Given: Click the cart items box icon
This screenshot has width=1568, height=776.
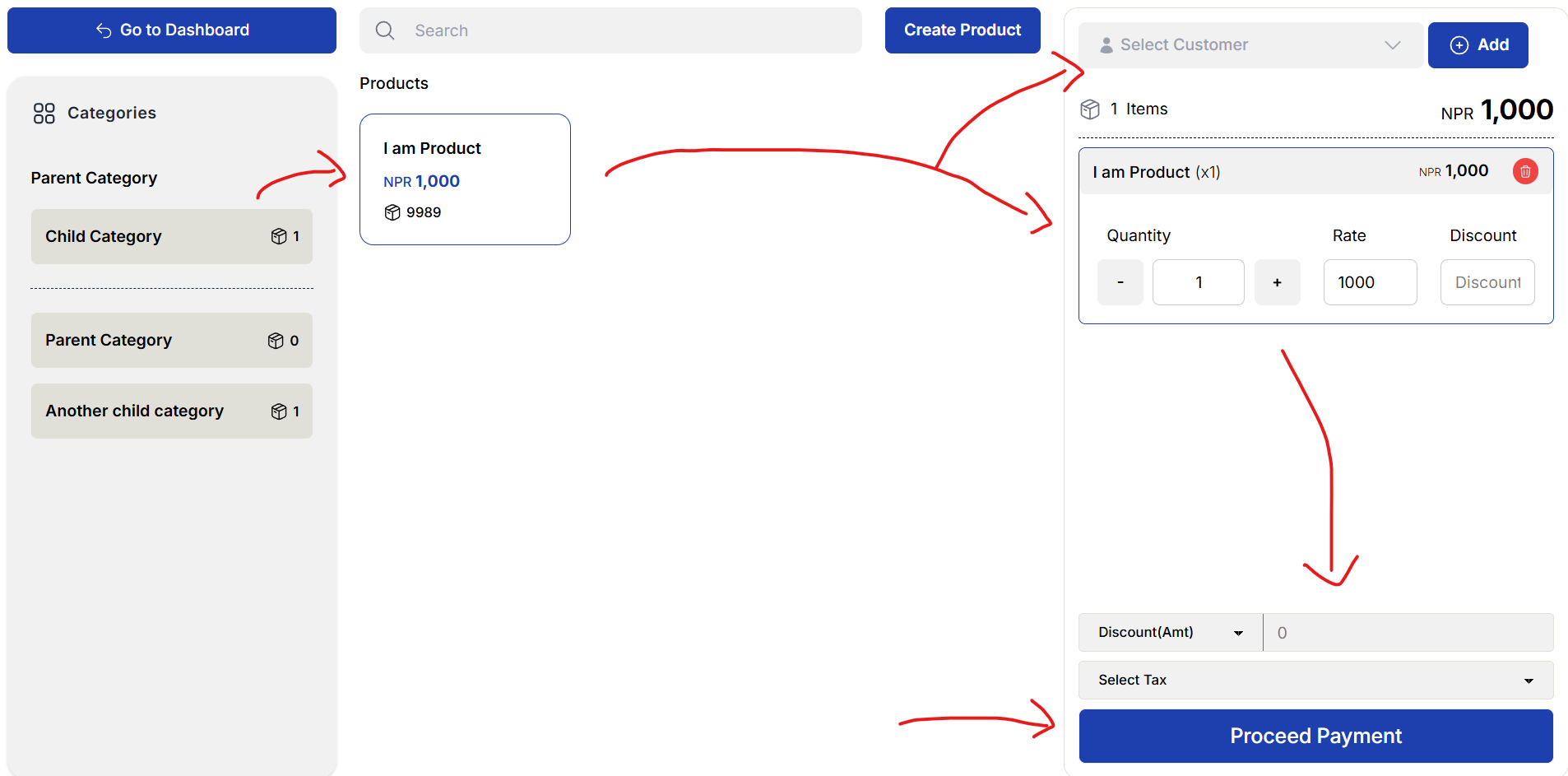Looking at the screenshot, I should coord(1090,109).
